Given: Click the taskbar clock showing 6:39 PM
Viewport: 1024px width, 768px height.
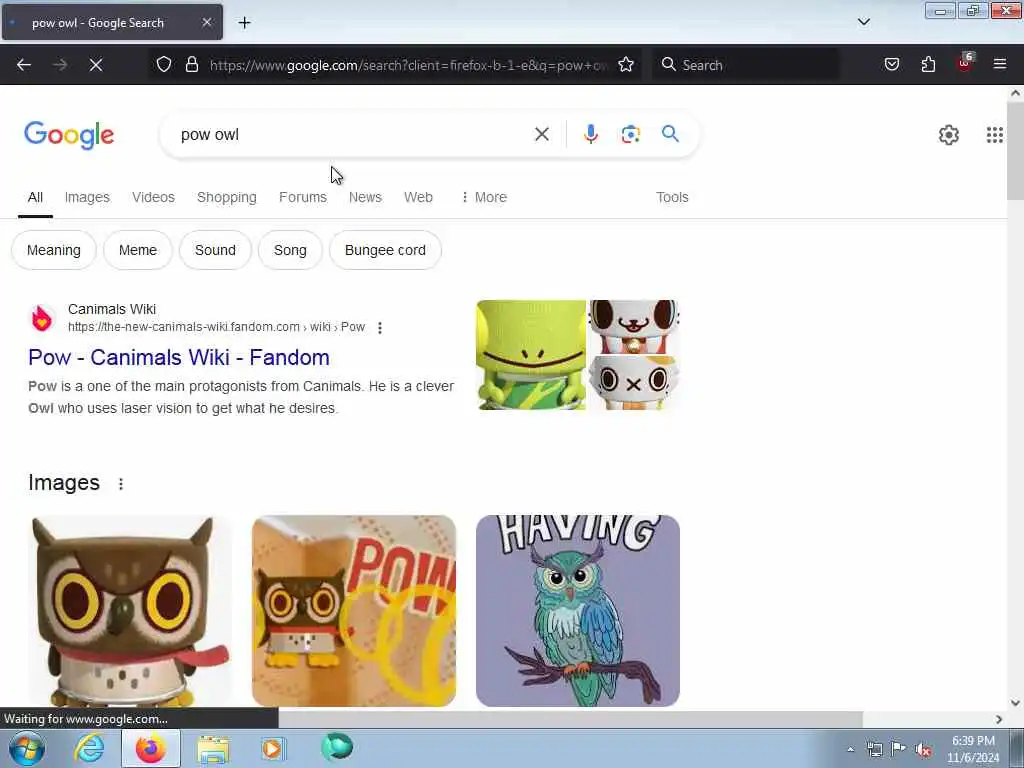Looking at the screenshot, I should [973, 749].
